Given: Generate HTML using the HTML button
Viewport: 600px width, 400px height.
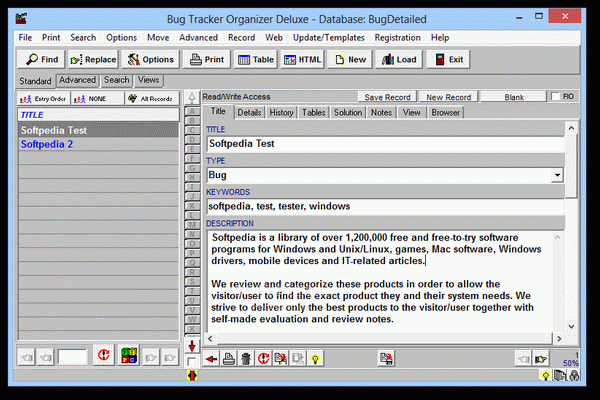Looking at the screenshot, I should (302, 59).
